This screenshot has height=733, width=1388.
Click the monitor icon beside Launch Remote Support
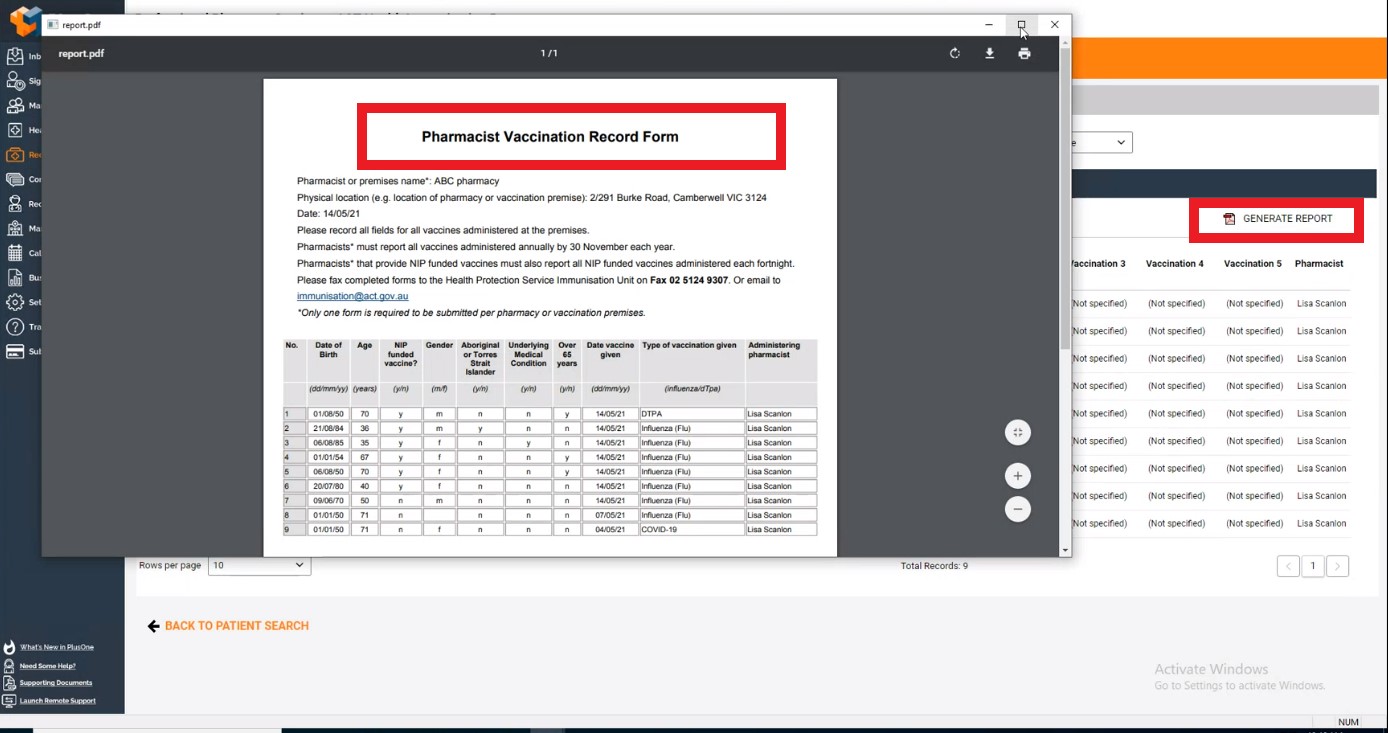pyautogui.click(x=10, y=701)
